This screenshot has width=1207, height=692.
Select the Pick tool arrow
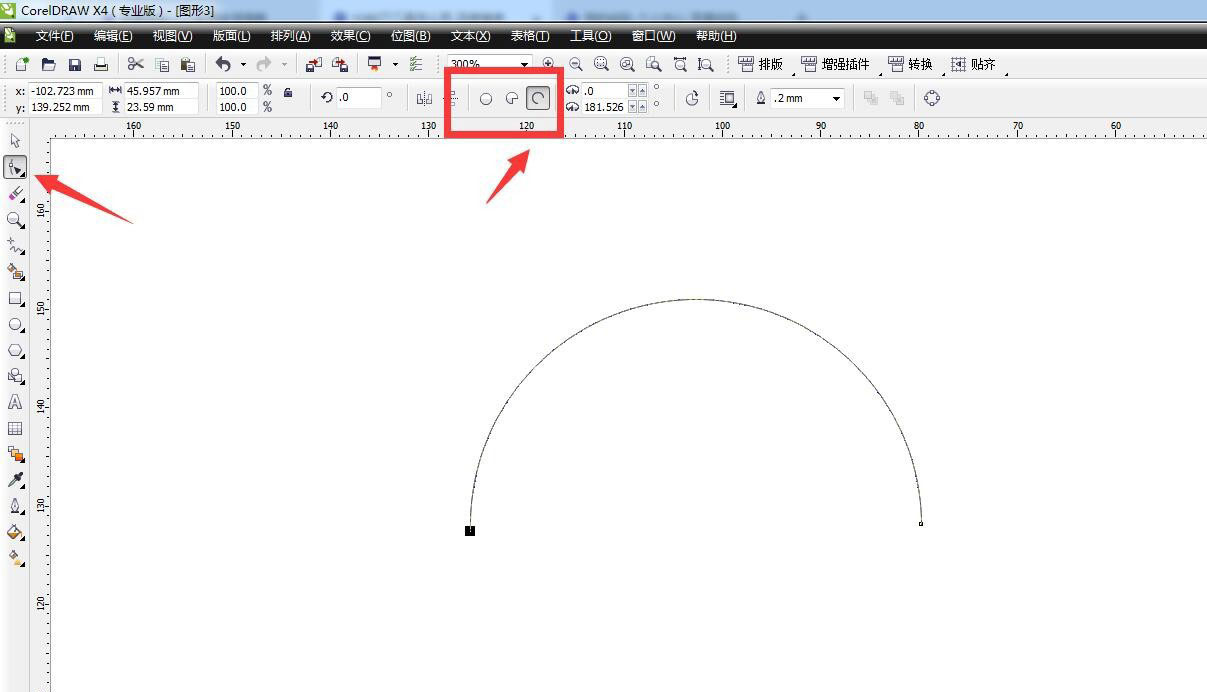[15, 141]
